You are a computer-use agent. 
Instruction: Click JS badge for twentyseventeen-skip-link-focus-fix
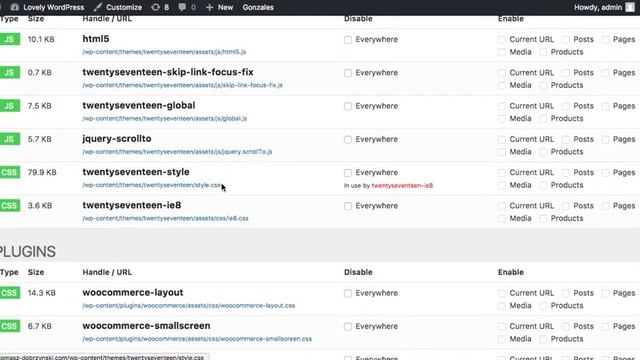click(9, 73)
